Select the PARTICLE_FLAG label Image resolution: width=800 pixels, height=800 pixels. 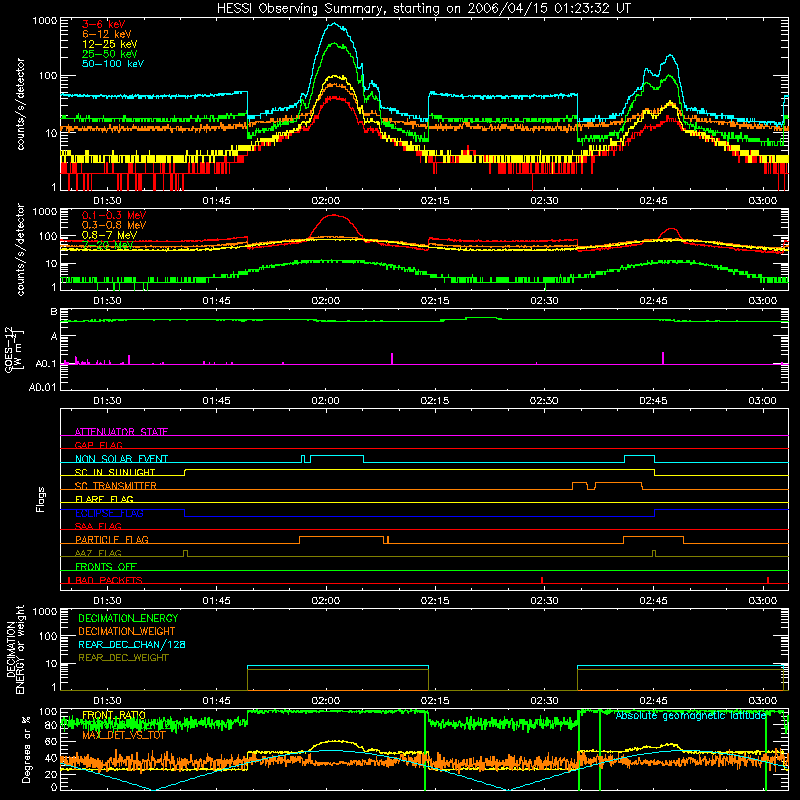tap(112, 539)
